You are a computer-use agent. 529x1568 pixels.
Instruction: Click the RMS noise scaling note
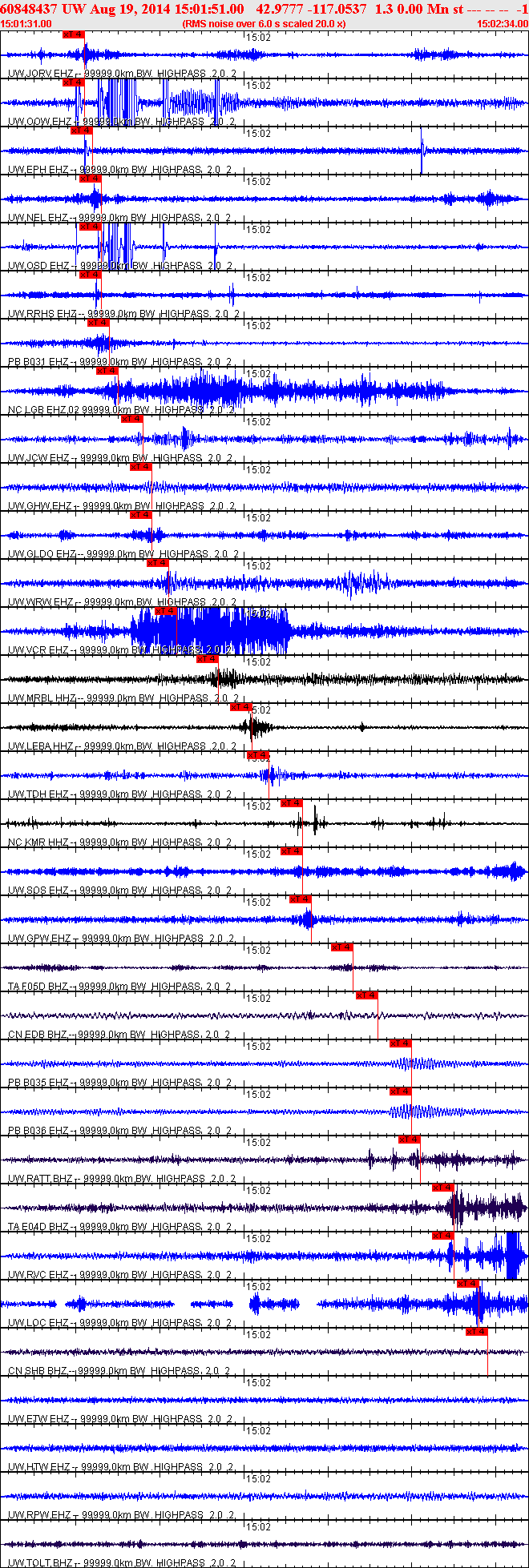click(264, 24)
